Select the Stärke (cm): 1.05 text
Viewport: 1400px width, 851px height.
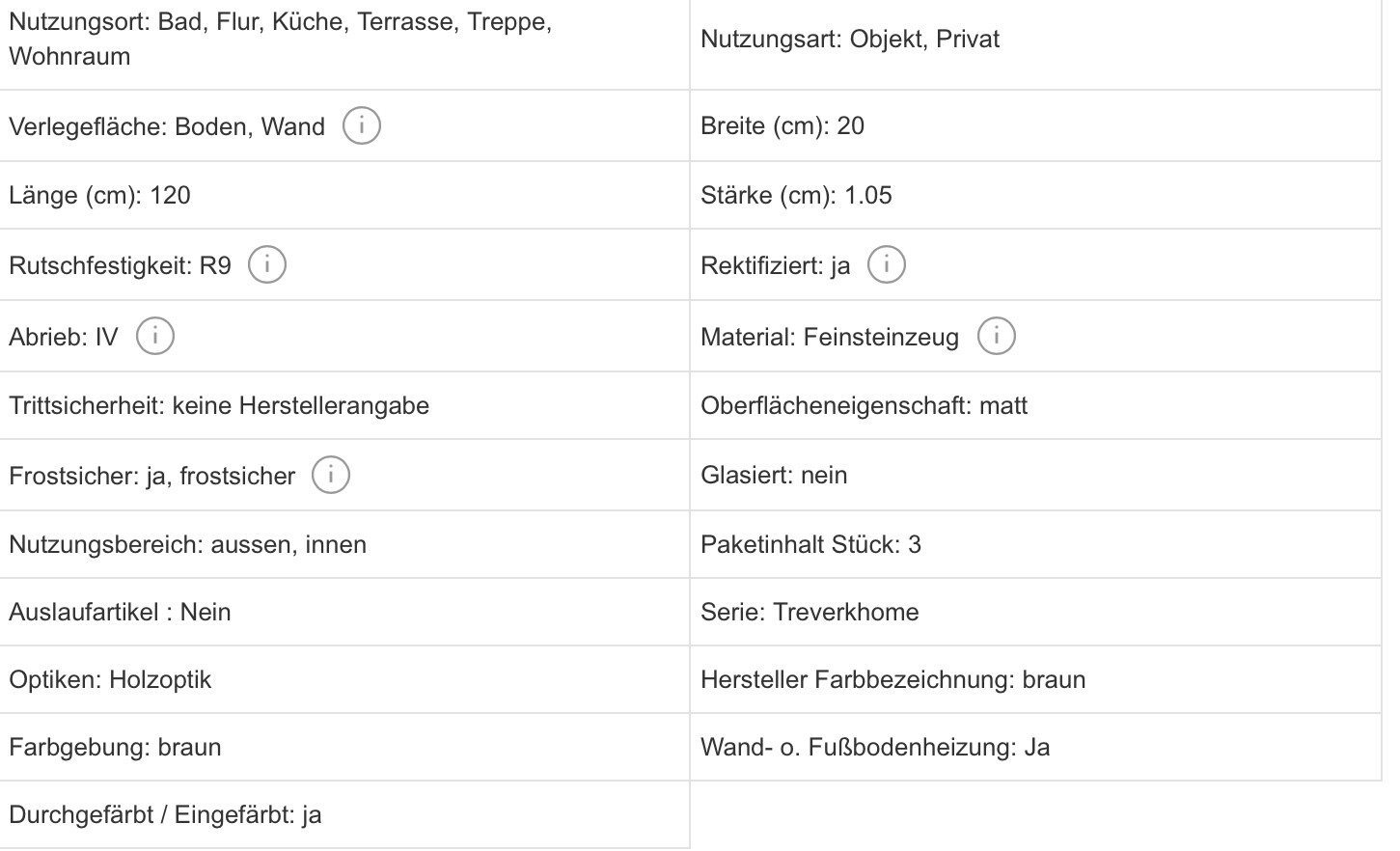click(x=796, y=196)
